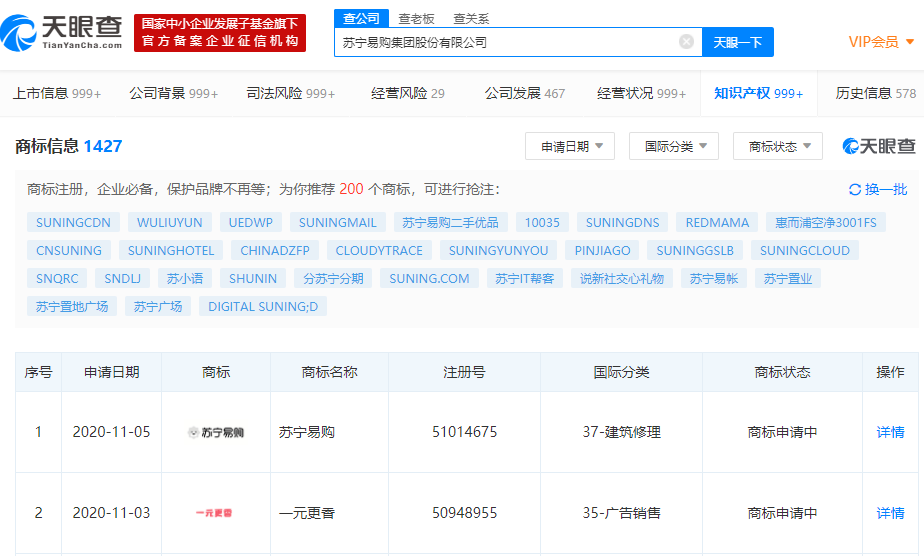Select the SUNINGHOTEL trademark tag
This screenshot has width=924, height=556.
pyautogui.click(x=171, y=250)
